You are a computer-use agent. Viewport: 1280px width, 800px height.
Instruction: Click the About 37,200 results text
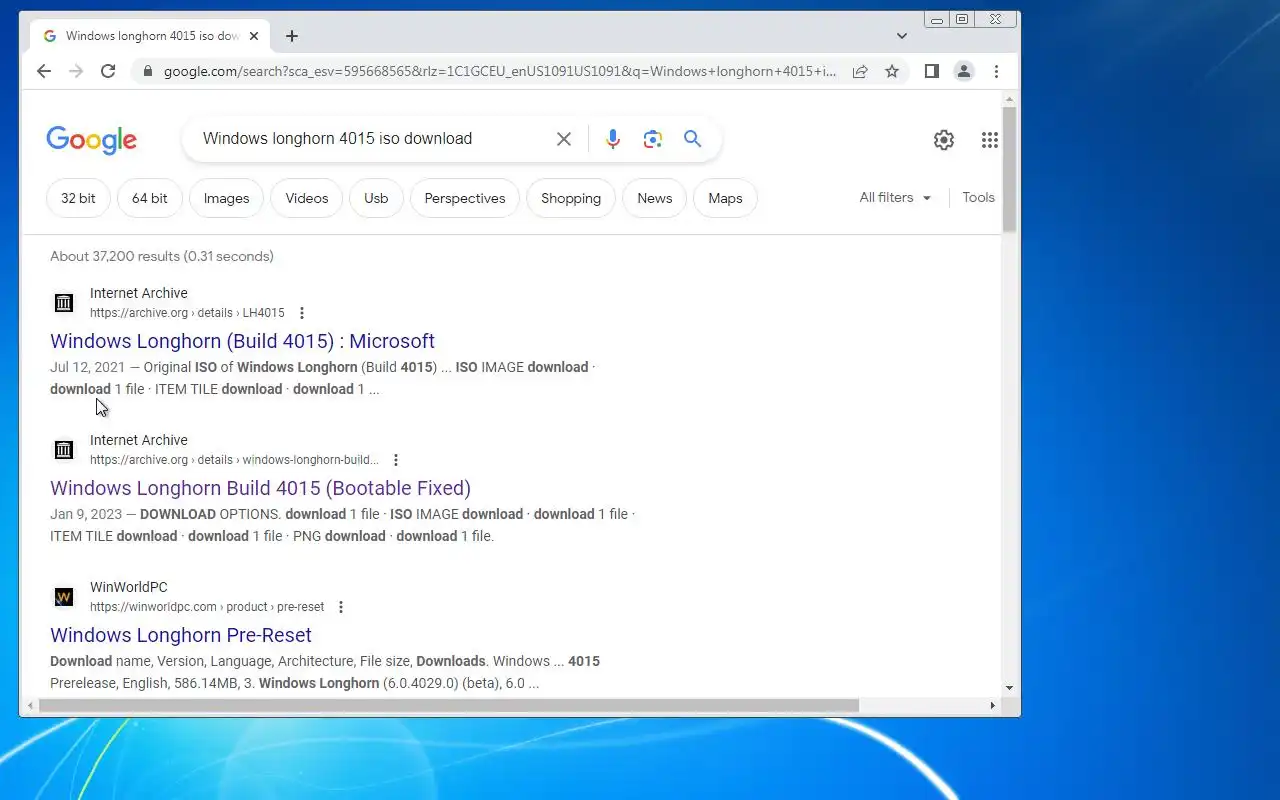162,256
